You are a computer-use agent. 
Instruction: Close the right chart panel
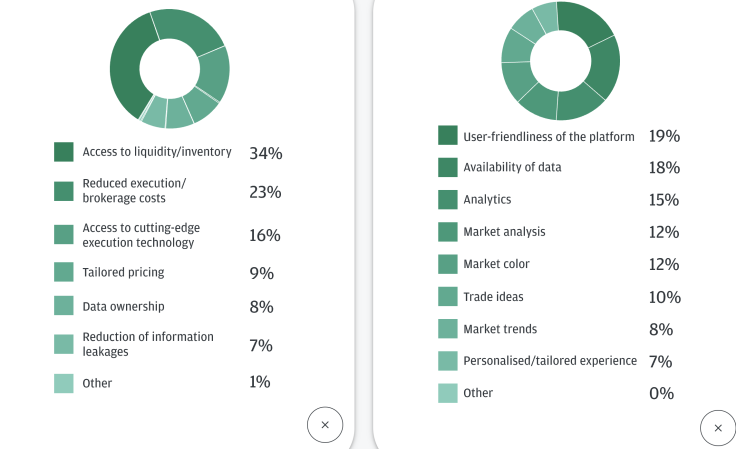tap(718, 428)
